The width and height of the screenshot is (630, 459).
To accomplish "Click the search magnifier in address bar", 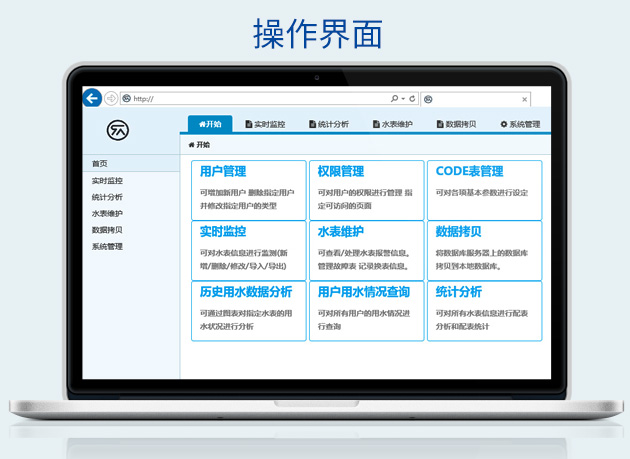I will (395, 99).
